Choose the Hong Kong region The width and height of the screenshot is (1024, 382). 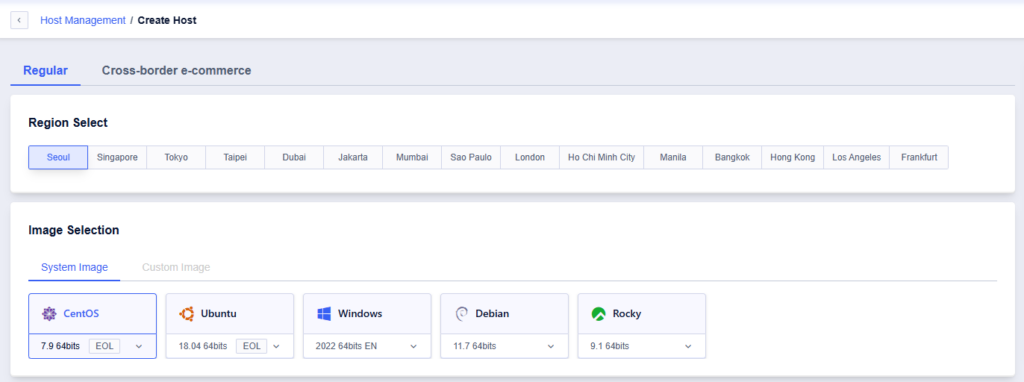792,157
